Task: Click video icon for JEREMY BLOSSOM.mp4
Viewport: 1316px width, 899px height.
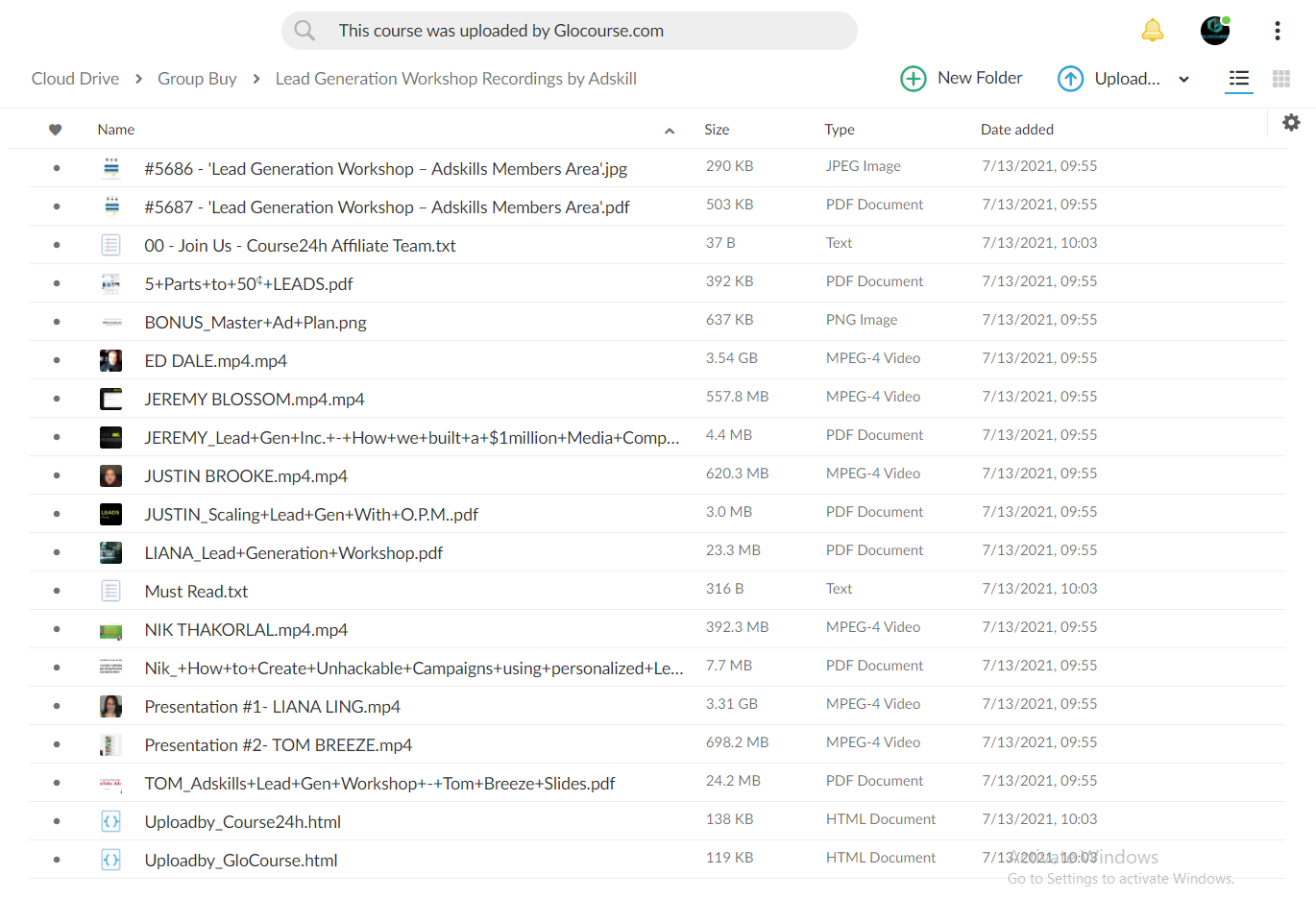Action: 111,399
